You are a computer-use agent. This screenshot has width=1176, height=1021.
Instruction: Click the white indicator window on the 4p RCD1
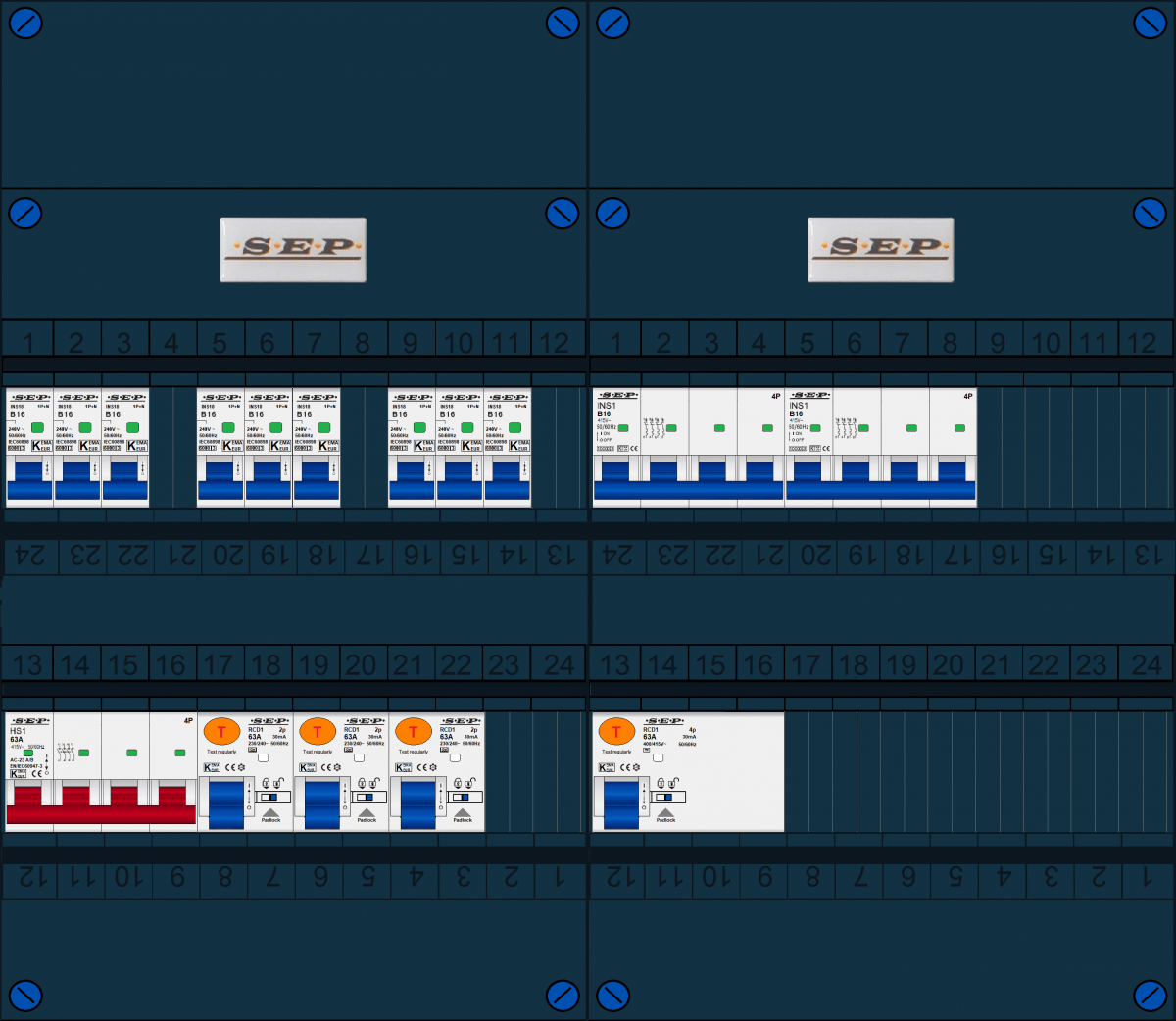[658, 757]
